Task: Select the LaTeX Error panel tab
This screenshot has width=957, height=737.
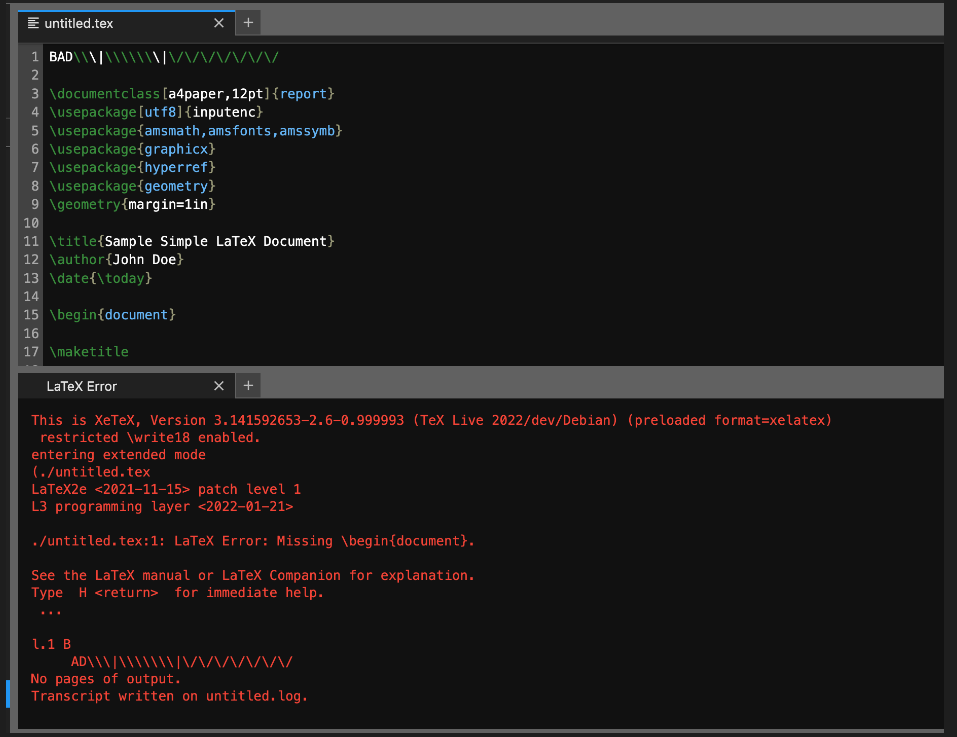Action: (126, 386)
